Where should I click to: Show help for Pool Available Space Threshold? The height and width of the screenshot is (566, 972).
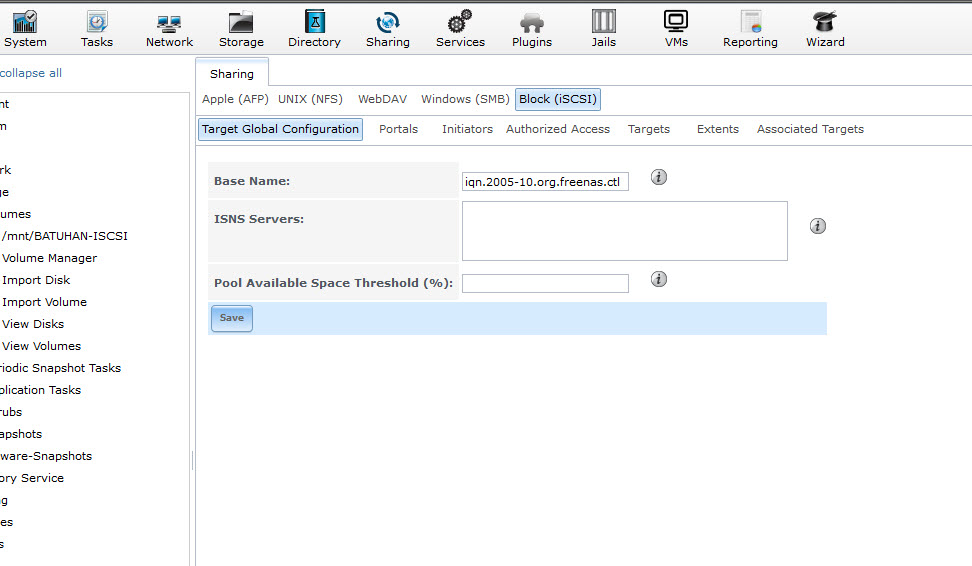coord(658,279)
